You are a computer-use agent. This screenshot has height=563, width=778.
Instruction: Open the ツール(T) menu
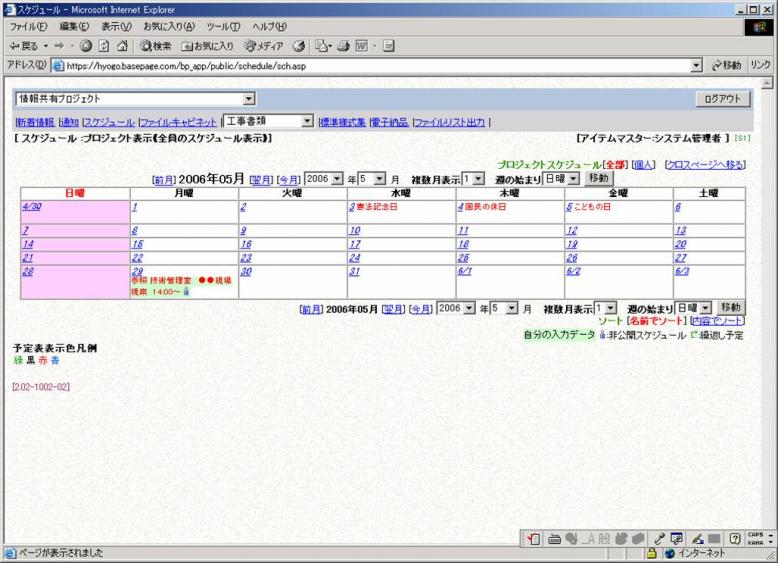pyautogui.click(x=223, y=26)
